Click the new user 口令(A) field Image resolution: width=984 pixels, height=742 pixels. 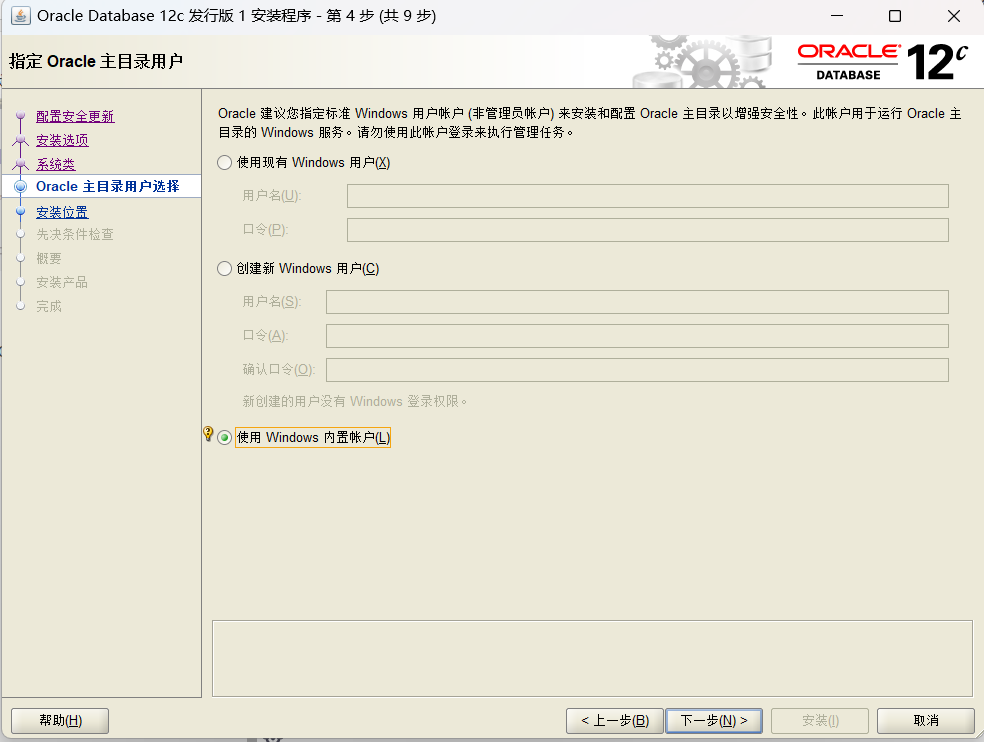click(637, 336)
